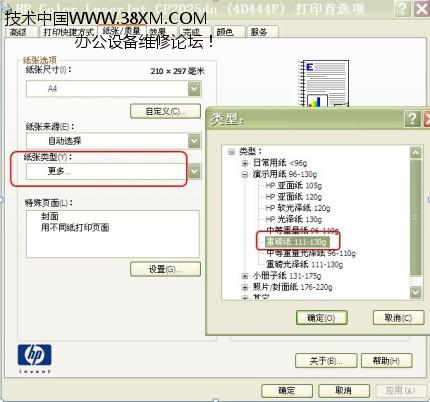Click the help question mark in 类型 dialog
Image resolution: width=430 pixels, height=402 pixels.
click(412, 119)
